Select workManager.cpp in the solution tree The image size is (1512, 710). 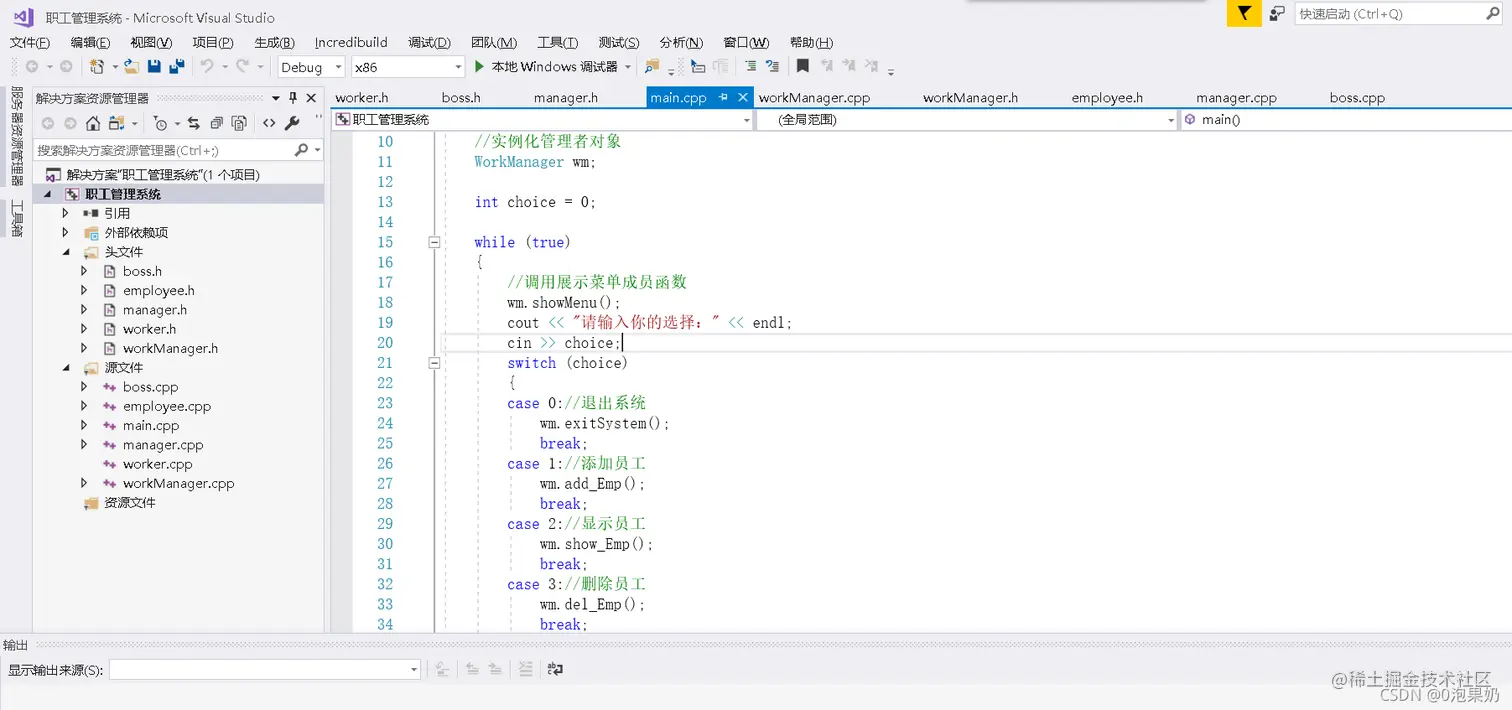(x=178, y=483)
